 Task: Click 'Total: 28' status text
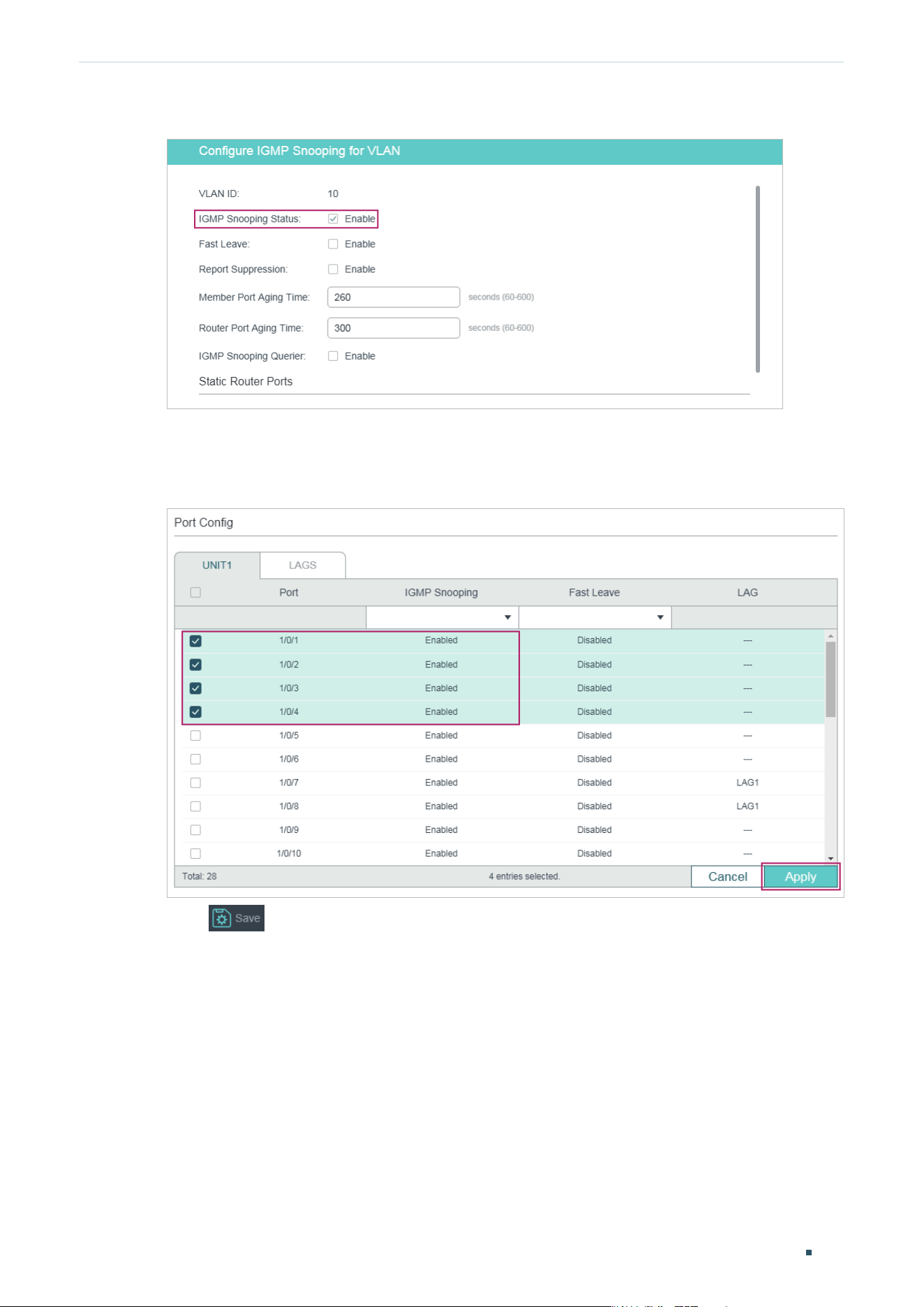click(200, 876)
